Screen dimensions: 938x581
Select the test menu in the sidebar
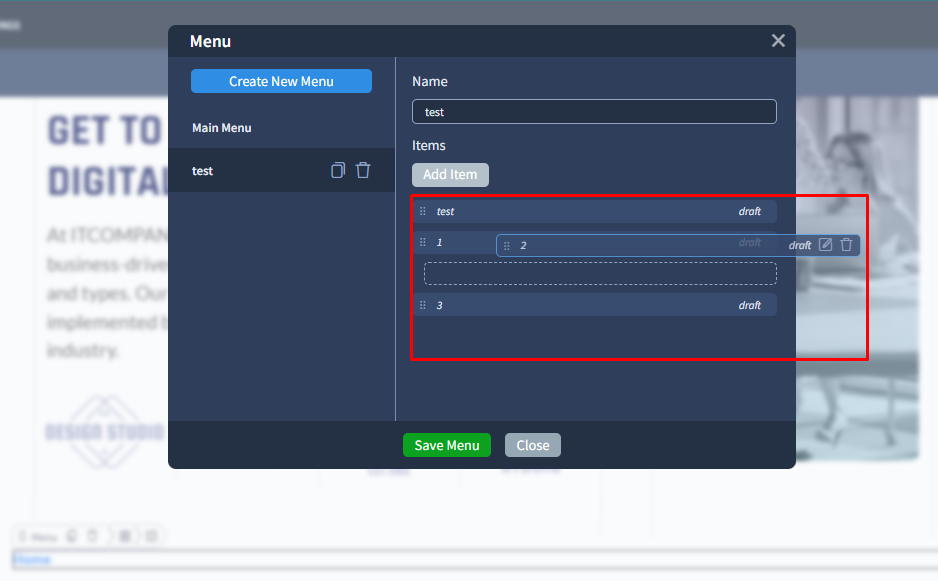281,171
